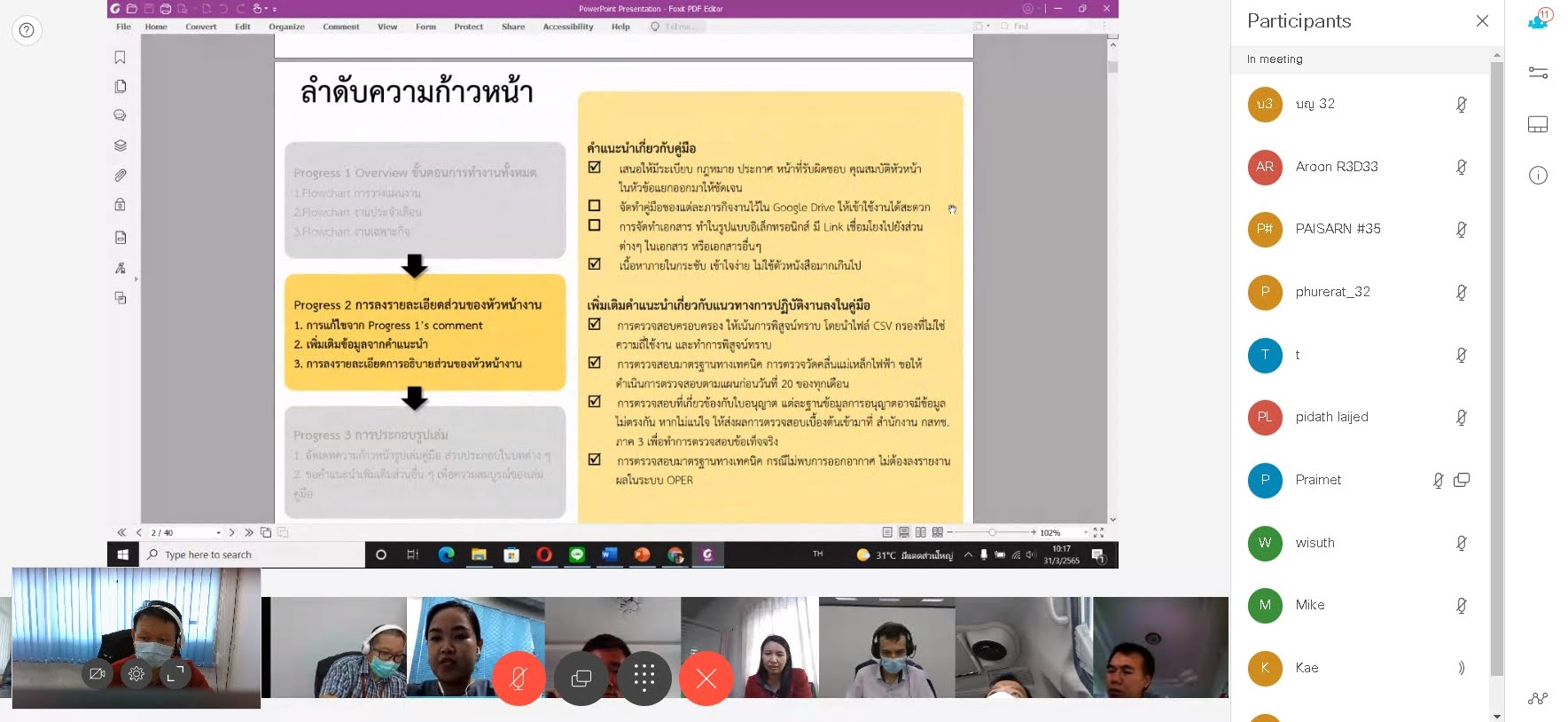The width and height of the screenshot is (1568, 722).
Task: Expand the Foxit left navigation panel arrow
Action: coord(136,279)
